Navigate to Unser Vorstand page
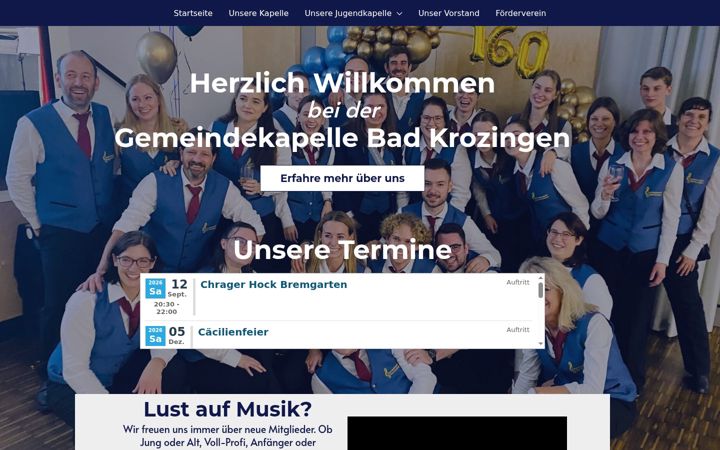This screenshot has width=720, height=450. click(x=449, y=13)
